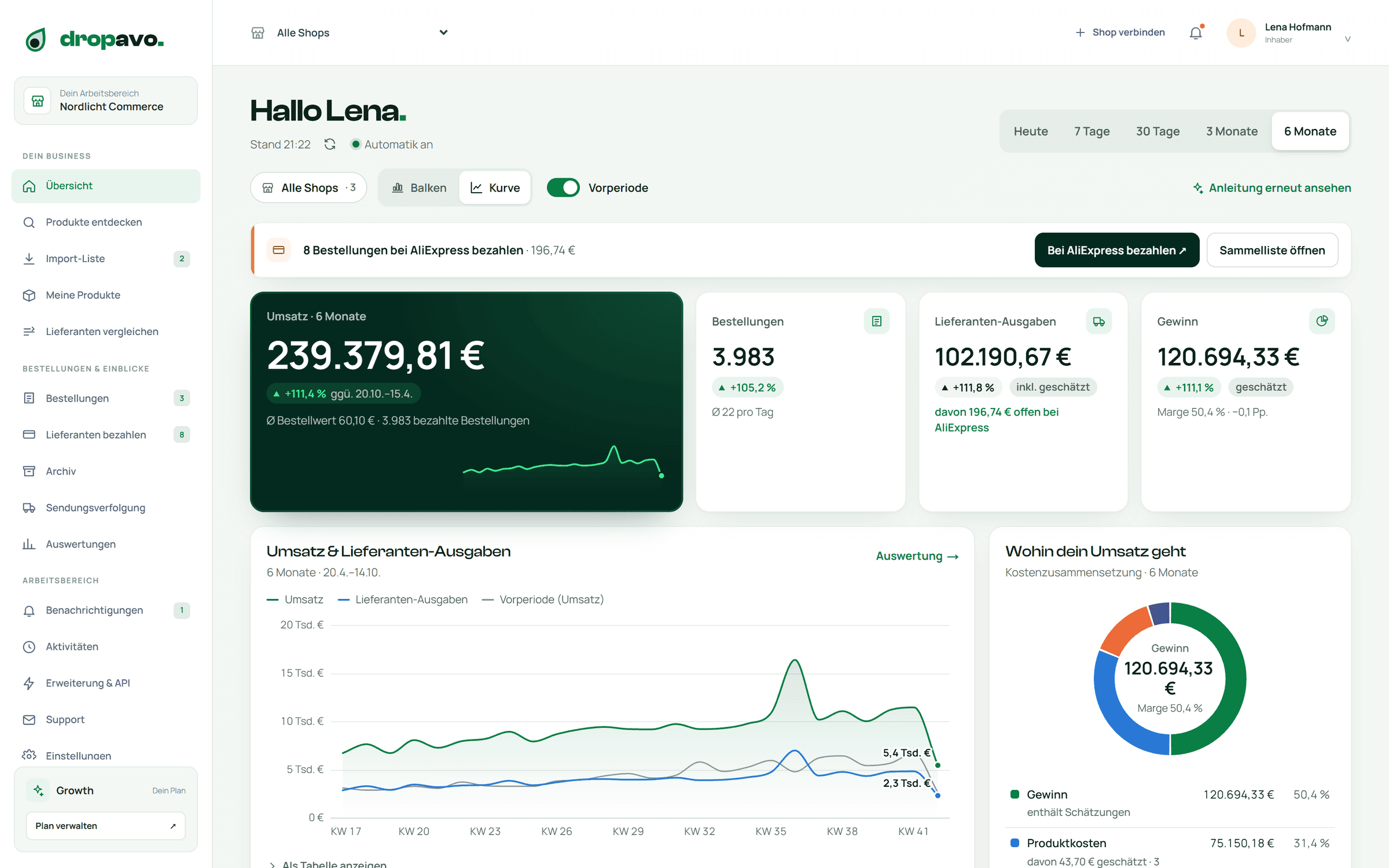The height and width of the screenshot is (868, 1389).
Task: Open the Auswertungen sidebar item
Action: pos(106,544)
